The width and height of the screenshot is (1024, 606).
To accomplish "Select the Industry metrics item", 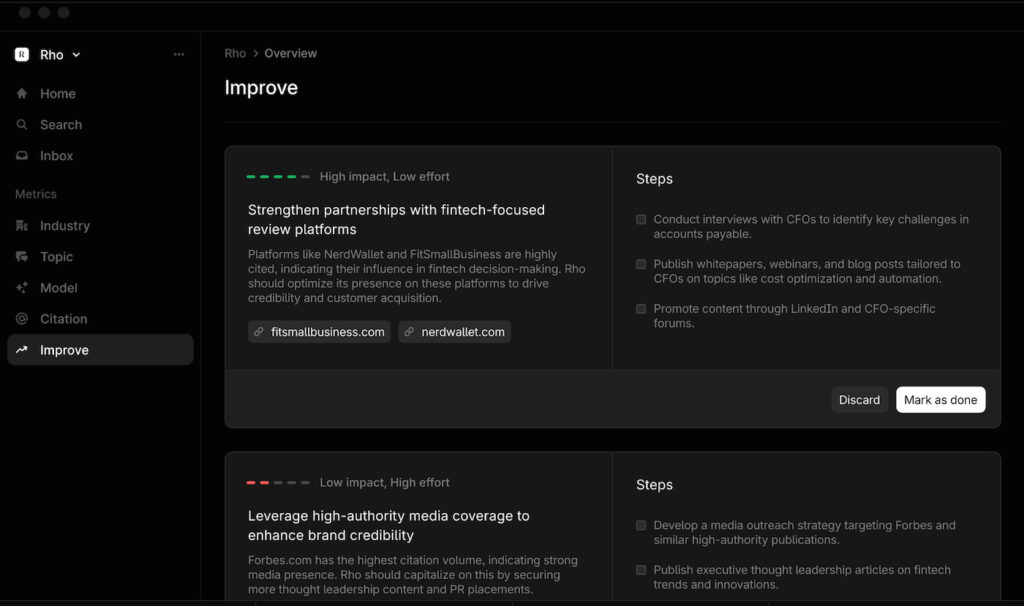I will click(x=100, y=225).
